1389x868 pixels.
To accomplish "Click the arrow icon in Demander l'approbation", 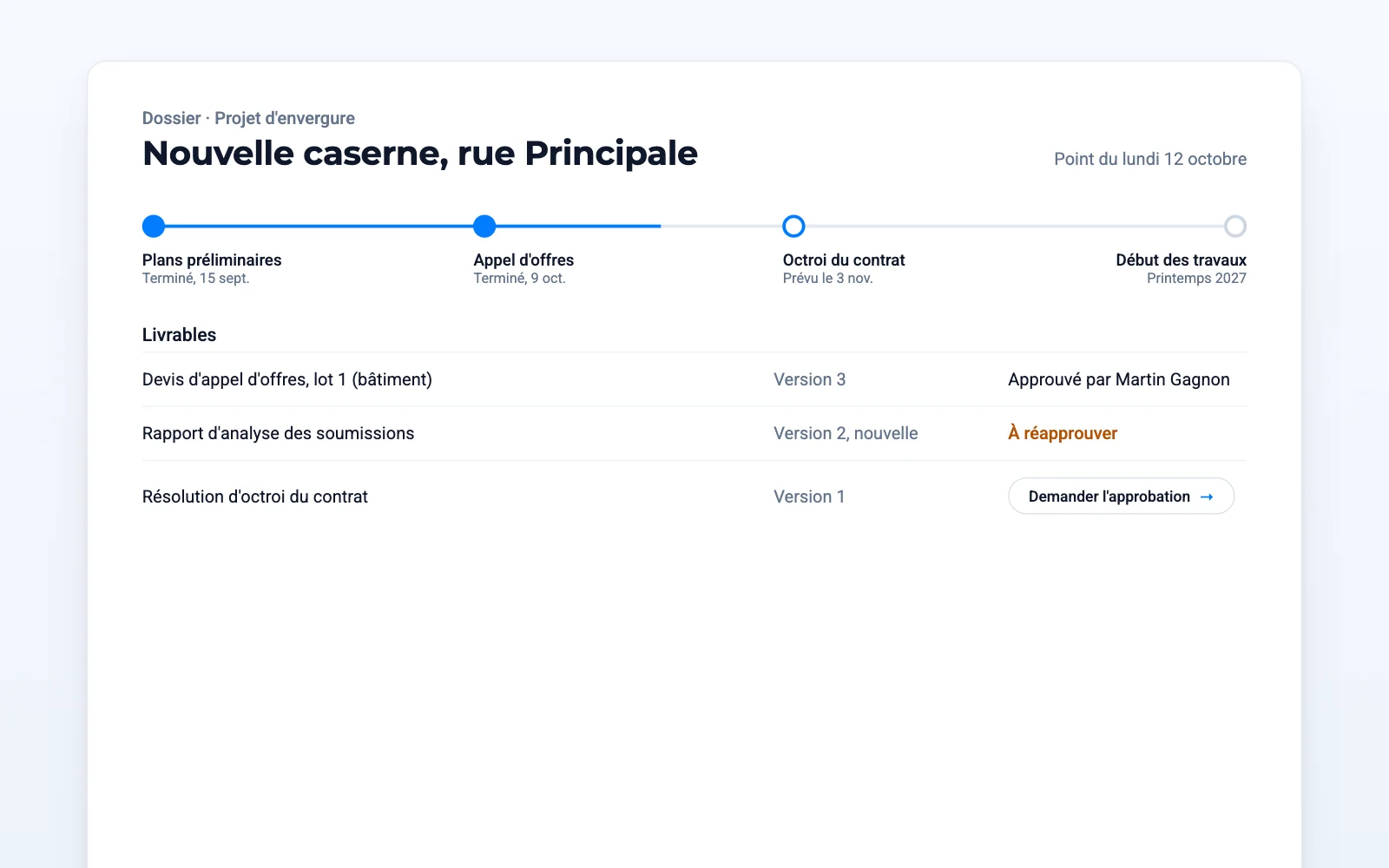I will tap(1207, 496).
